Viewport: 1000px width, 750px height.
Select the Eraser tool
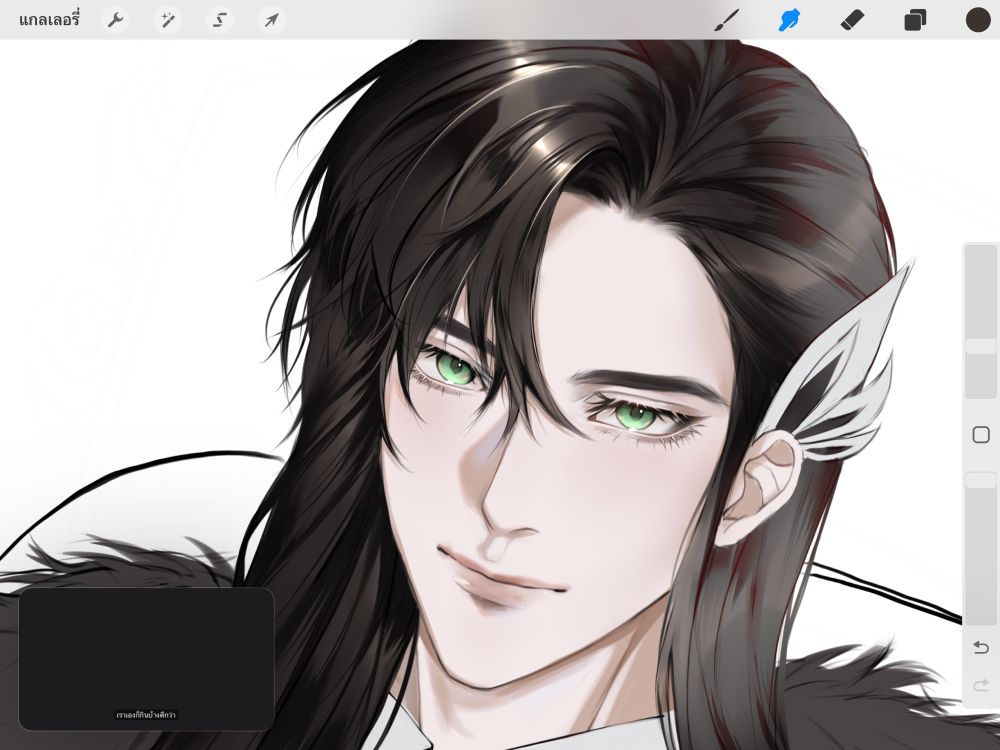click(x=852, y=20)
